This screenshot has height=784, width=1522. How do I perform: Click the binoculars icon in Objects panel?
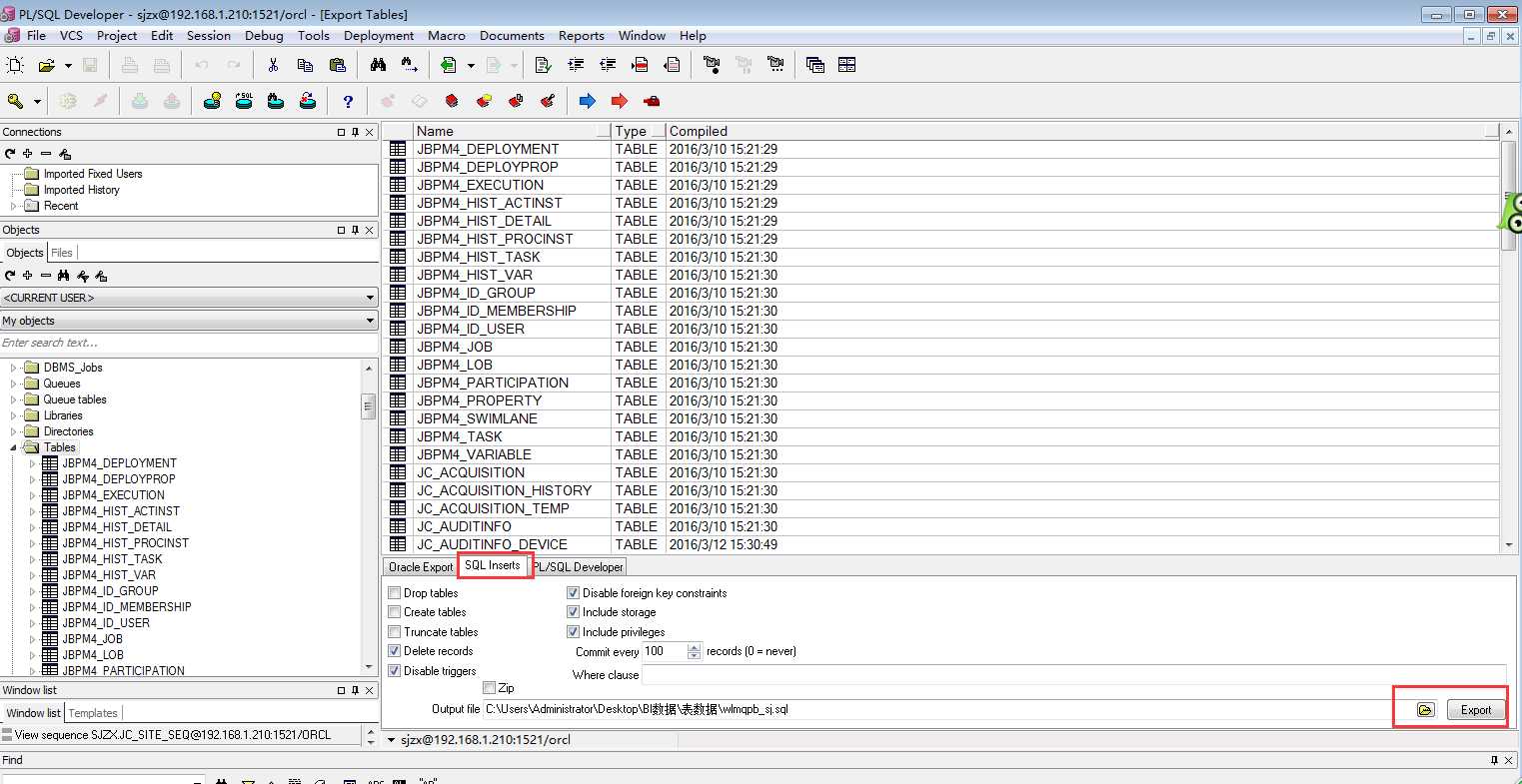coord(64,276)
